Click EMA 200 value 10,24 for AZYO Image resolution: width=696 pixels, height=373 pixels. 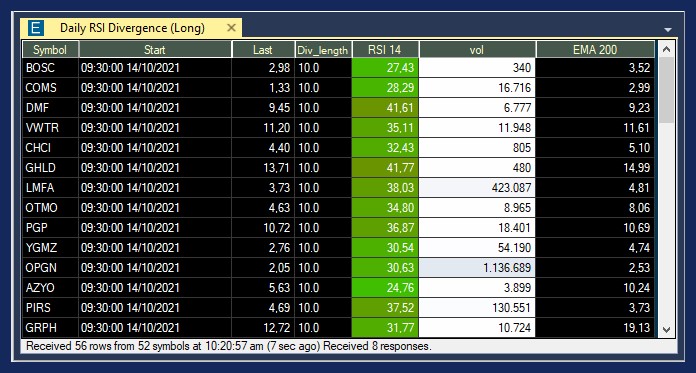tap(595, 287)
